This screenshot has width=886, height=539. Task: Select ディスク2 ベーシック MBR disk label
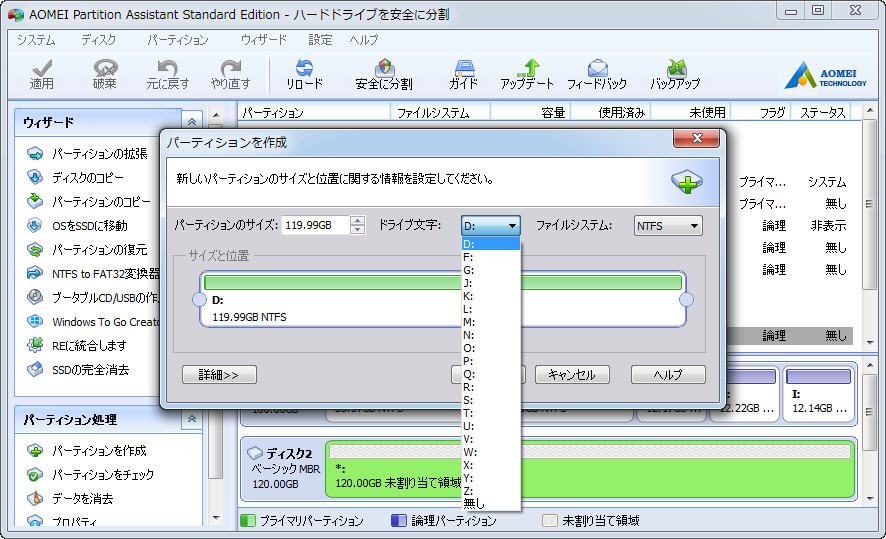pyautogui.click(x=284, y=468)
